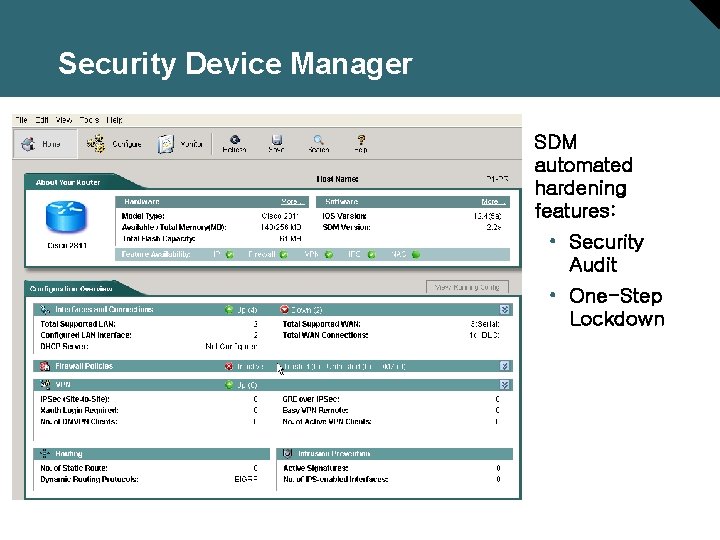Click the Intrusion Prevention shield icon
This screenshot has height=540, width=720.
[x=287, y=453]
